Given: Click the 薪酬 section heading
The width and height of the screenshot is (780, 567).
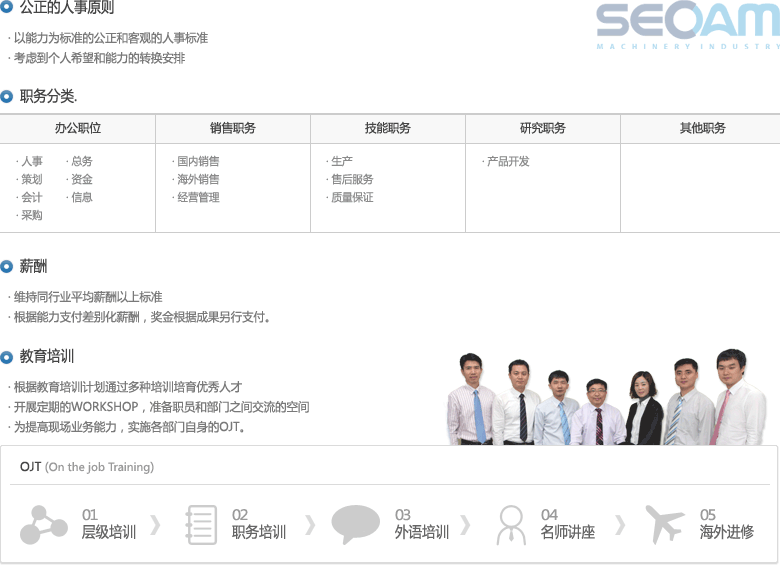Looking at the screenshot, I should pyautogui.click(x=33, y=267).
